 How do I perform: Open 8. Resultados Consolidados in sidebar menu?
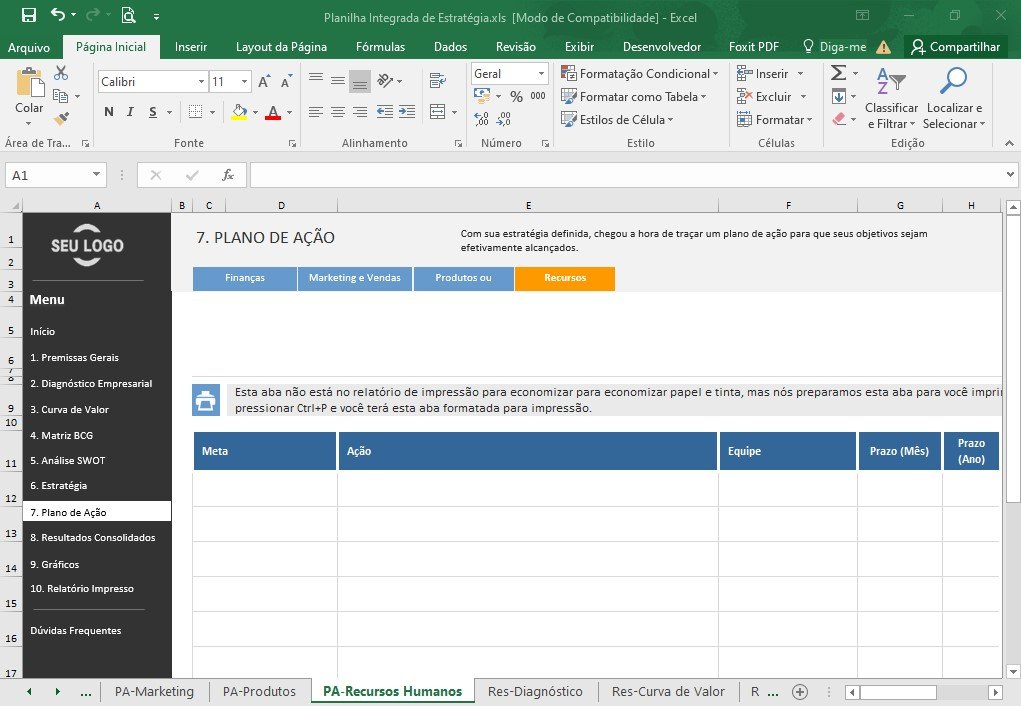click(x=92, y=537)
